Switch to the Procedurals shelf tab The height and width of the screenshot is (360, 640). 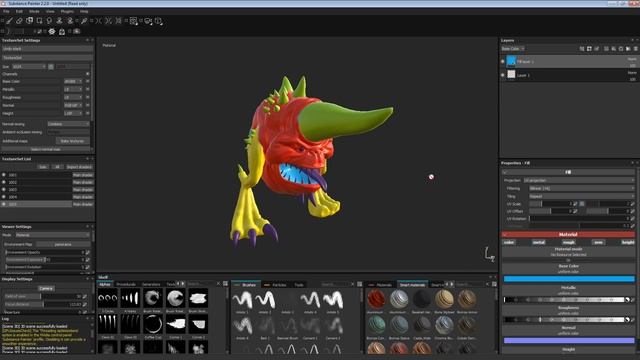click(x=126, y=284)
